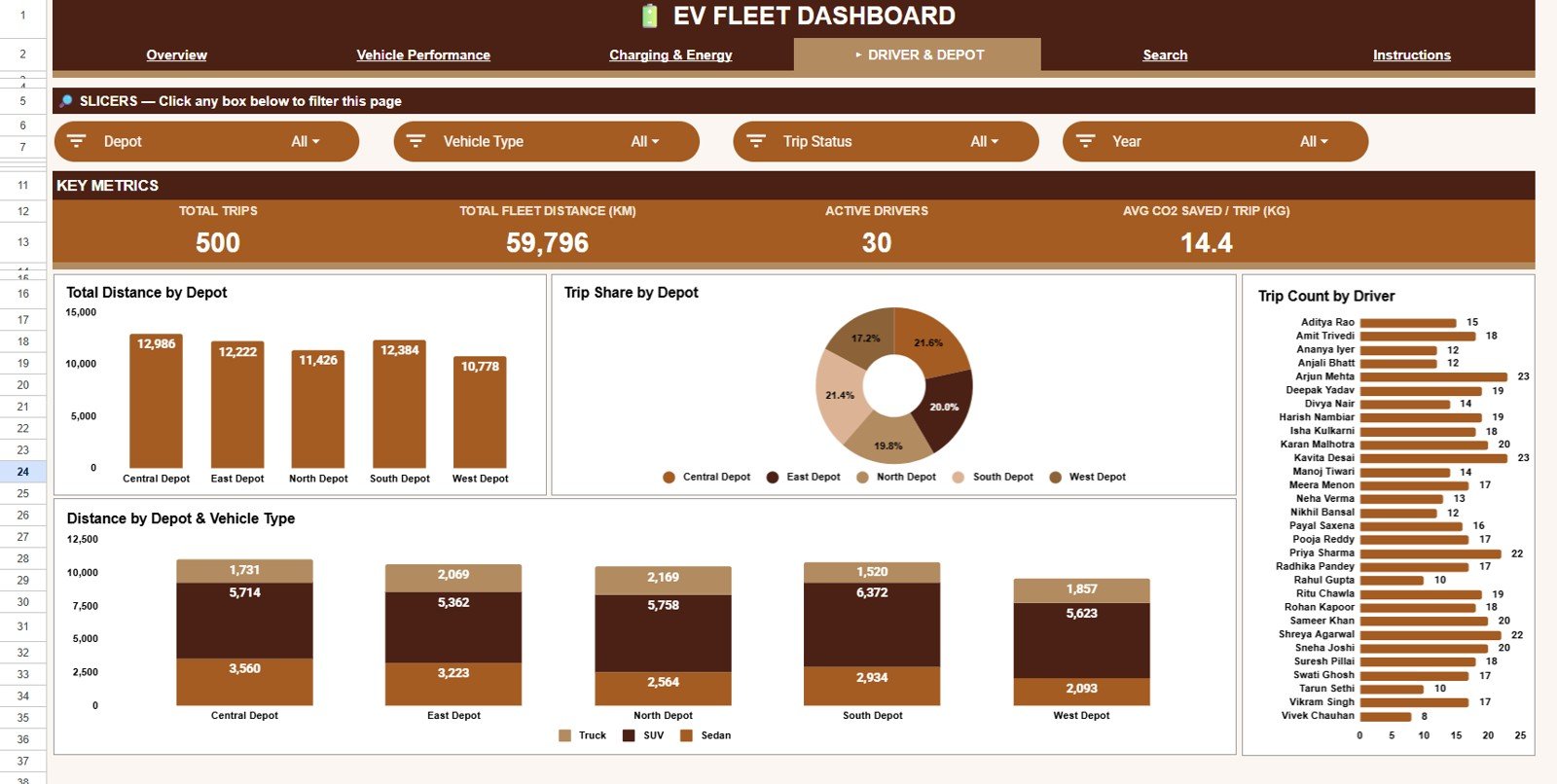Click the filter icon on the Year slicer
This screenshot has width=1557, height=784.
(x=1085, y=141)
